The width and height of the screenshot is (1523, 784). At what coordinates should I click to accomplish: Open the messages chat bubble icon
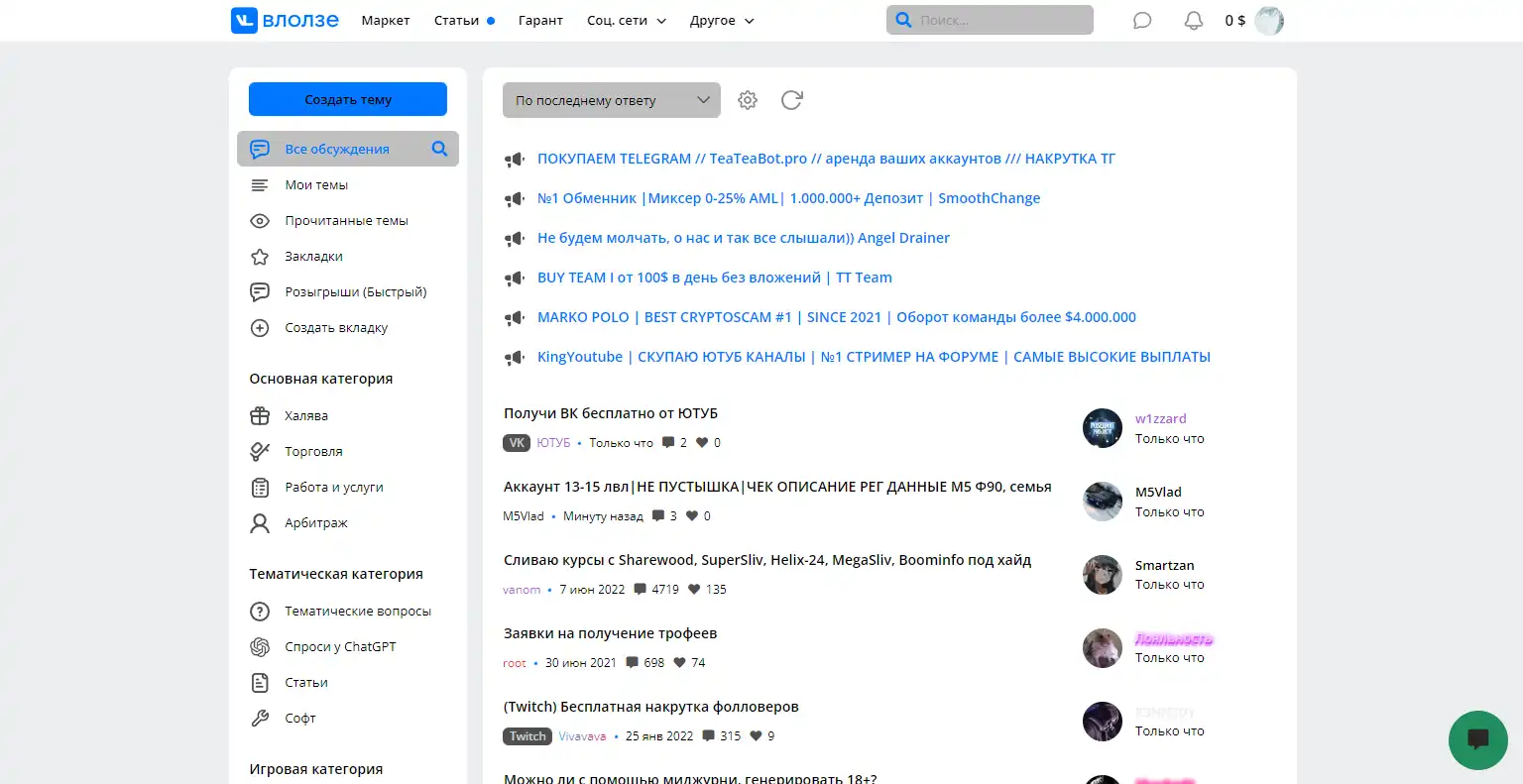1142,21
